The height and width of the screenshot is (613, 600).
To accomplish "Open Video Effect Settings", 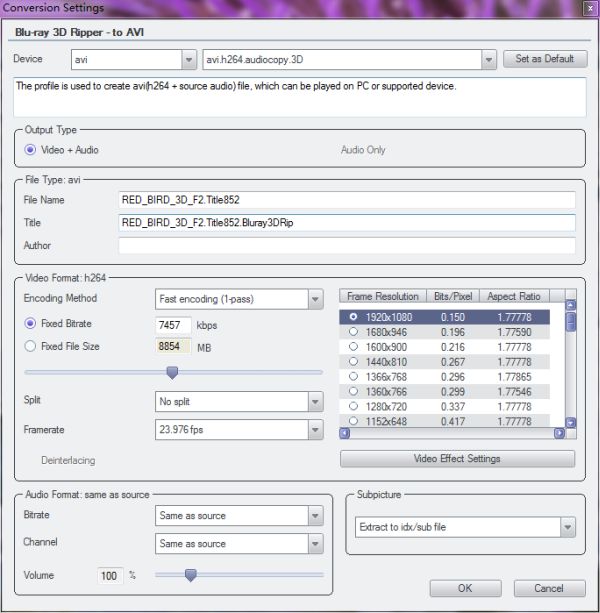I will pos(457,459).
